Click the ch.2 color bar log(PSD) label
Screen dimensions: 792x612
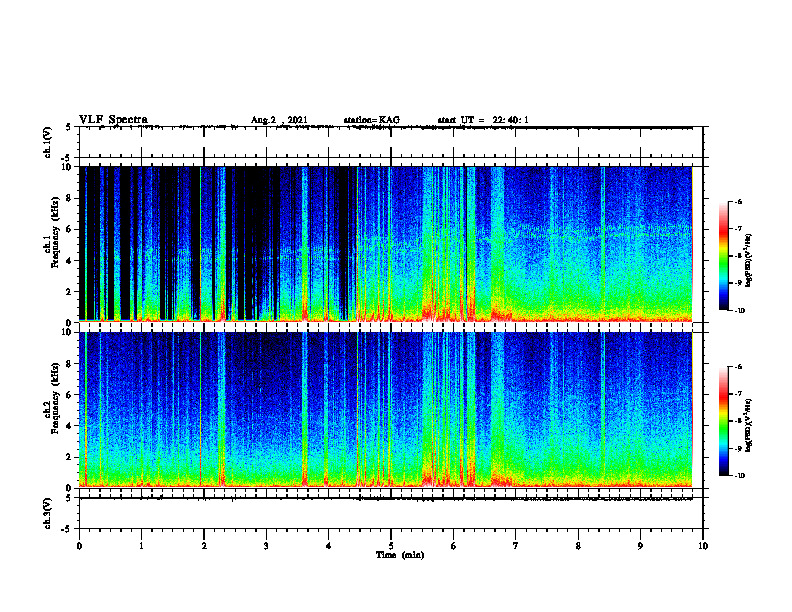tap(749, 425)
